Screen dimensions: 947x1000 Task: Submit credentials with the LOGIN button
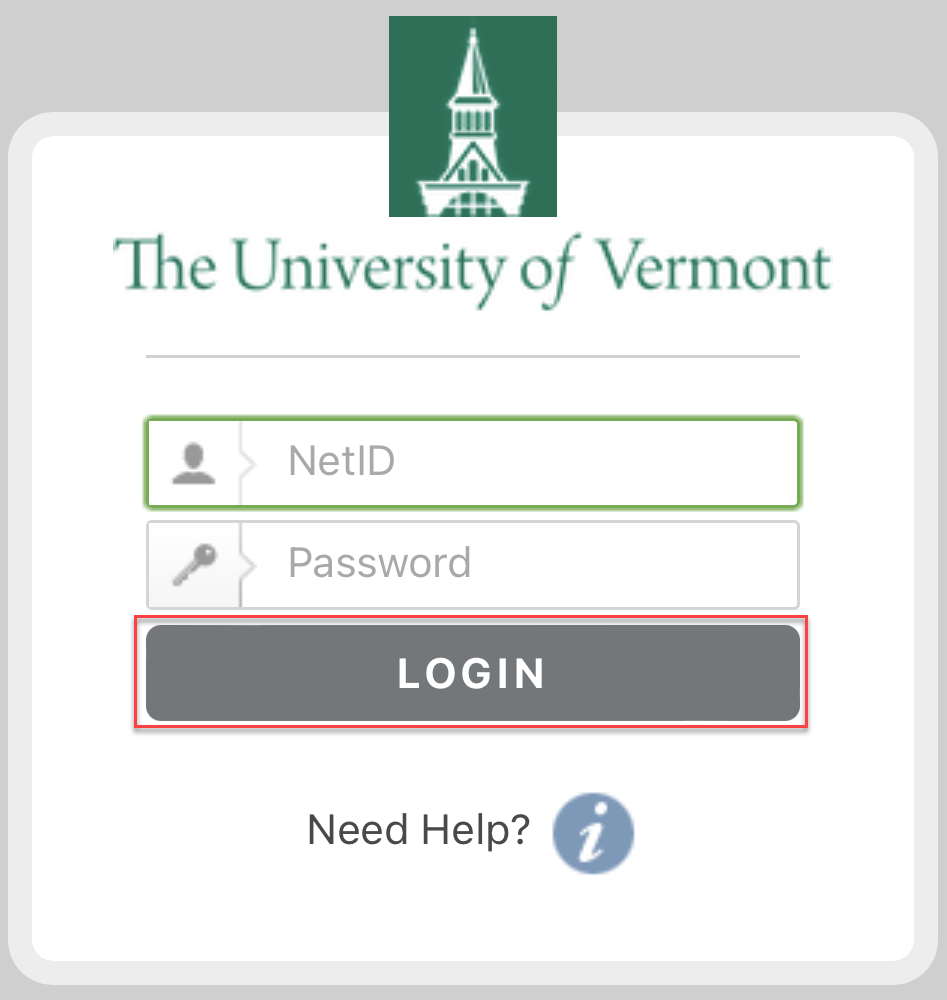(473, 673)
